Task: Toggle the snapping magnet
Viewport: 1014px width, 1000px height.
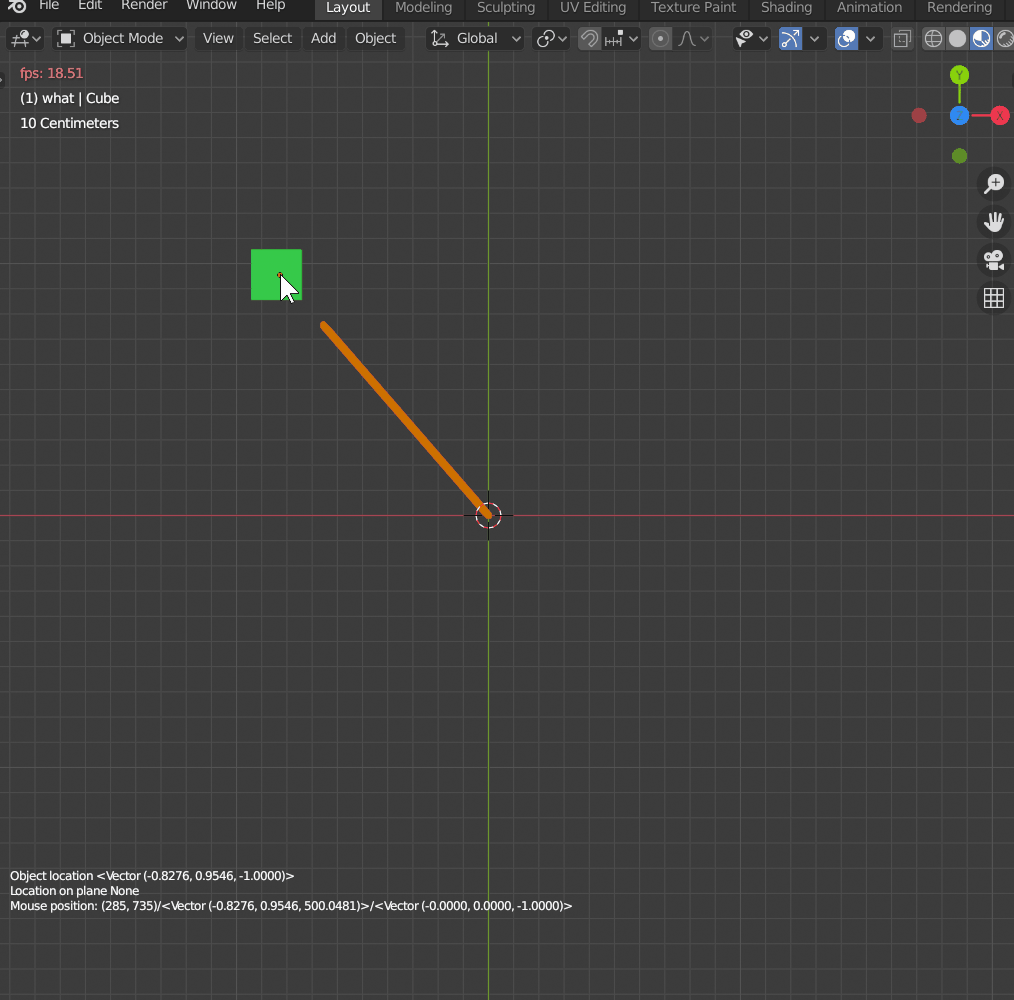Action: pos(590,39)
